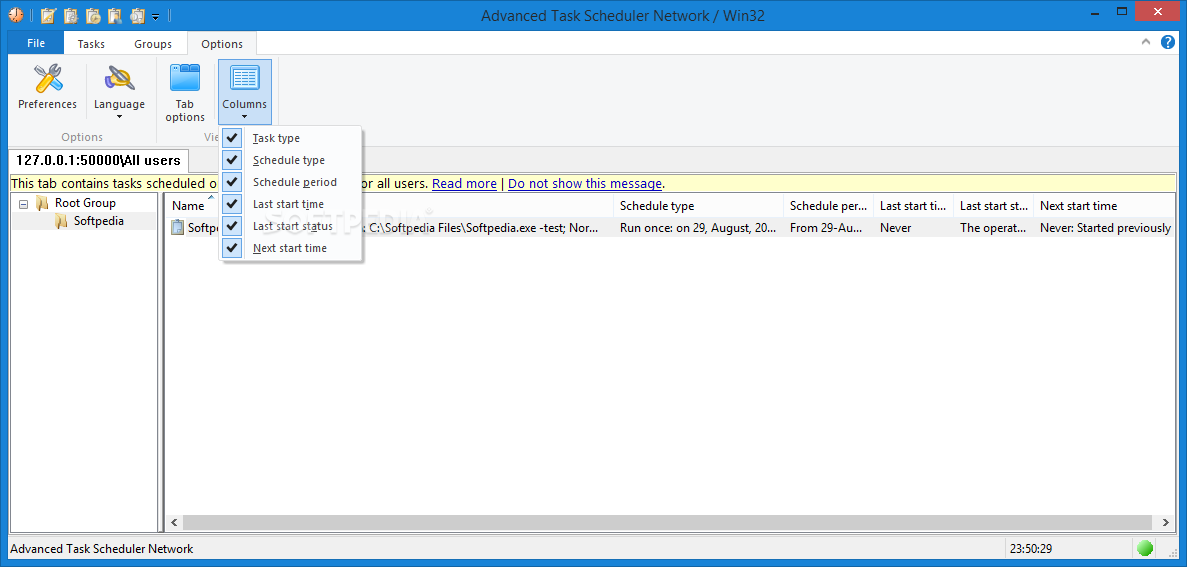This screenshot has height=567, width=1187.
Task: Expand the Language dropdown arrow
Action: tap(120, 117)
